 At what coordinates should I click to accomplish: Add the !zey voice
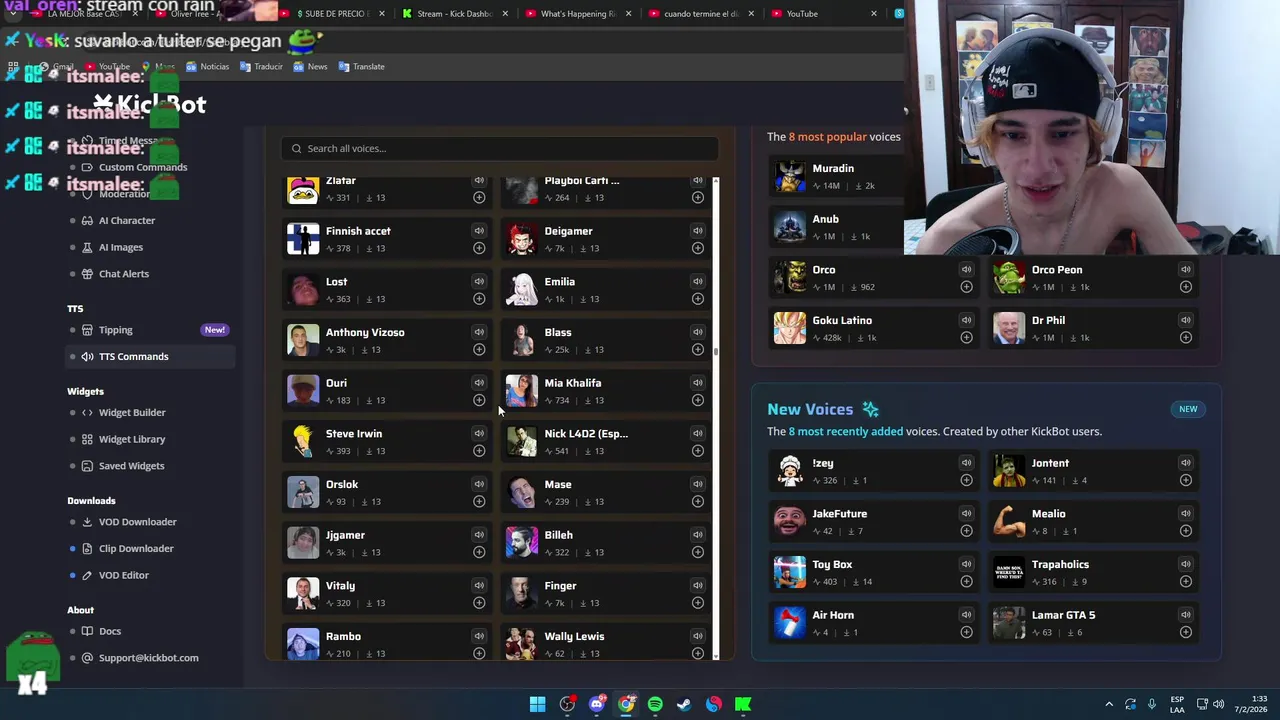[966, 480]
